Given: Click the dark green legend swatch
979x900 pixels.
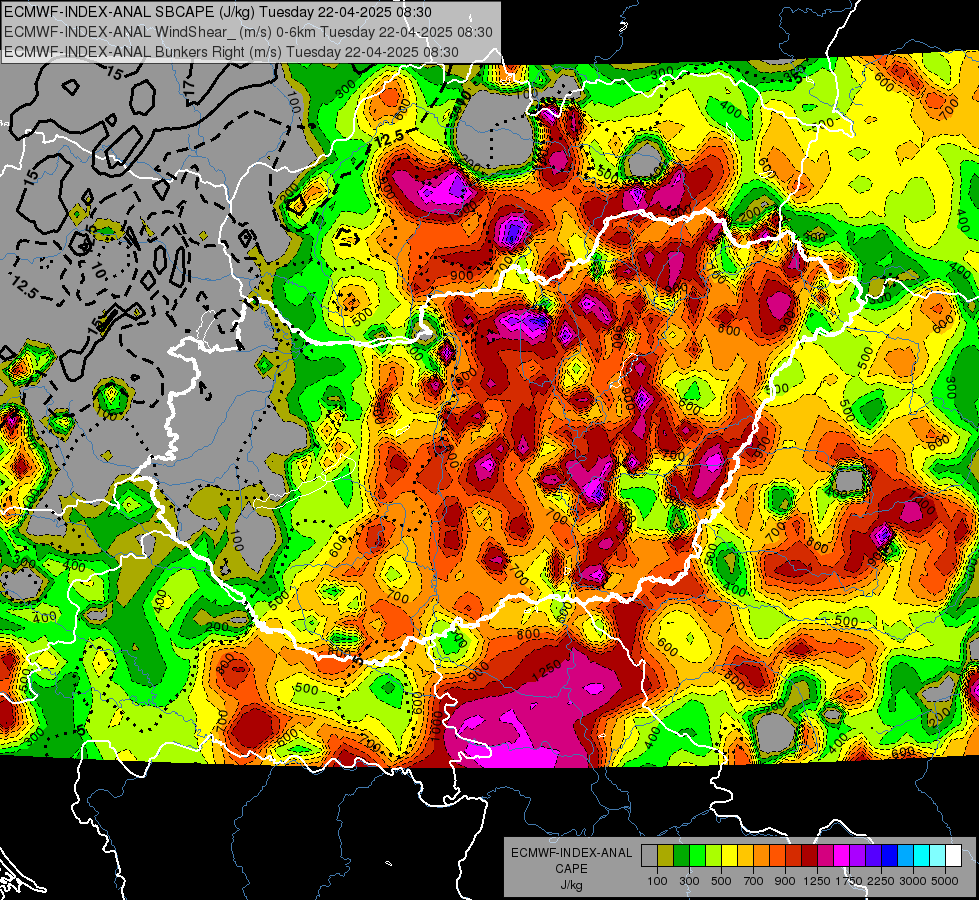Looking at the screenshot, I should 682,855.
